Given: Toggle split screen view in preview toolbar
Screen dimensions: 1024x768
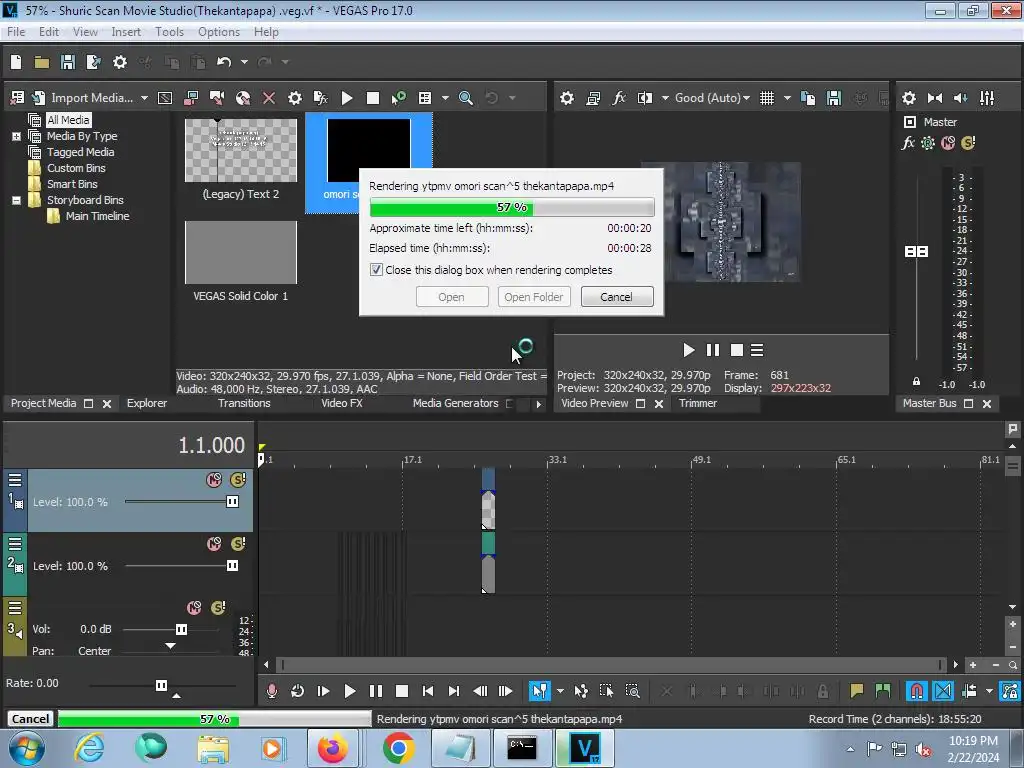Looking at the screenshot, I should point(645,98).
